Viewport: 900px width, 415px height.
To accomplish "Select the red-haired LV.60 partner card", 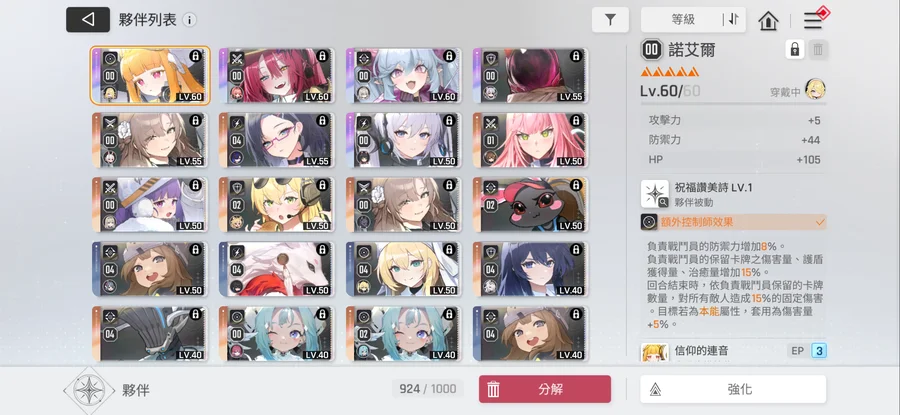I will click(x=276, y=75).
